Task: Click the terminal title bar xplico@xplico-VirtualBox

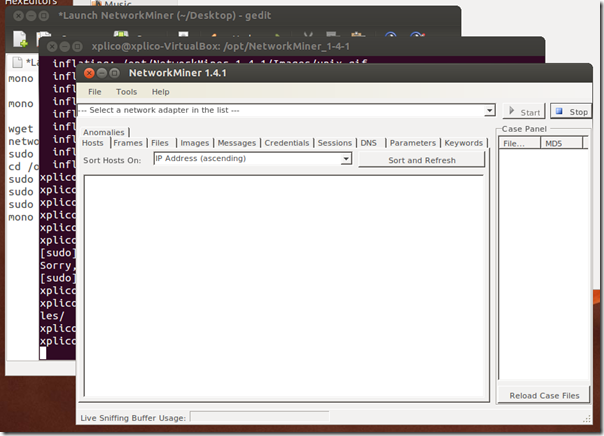Action: (x=220, y=47)
